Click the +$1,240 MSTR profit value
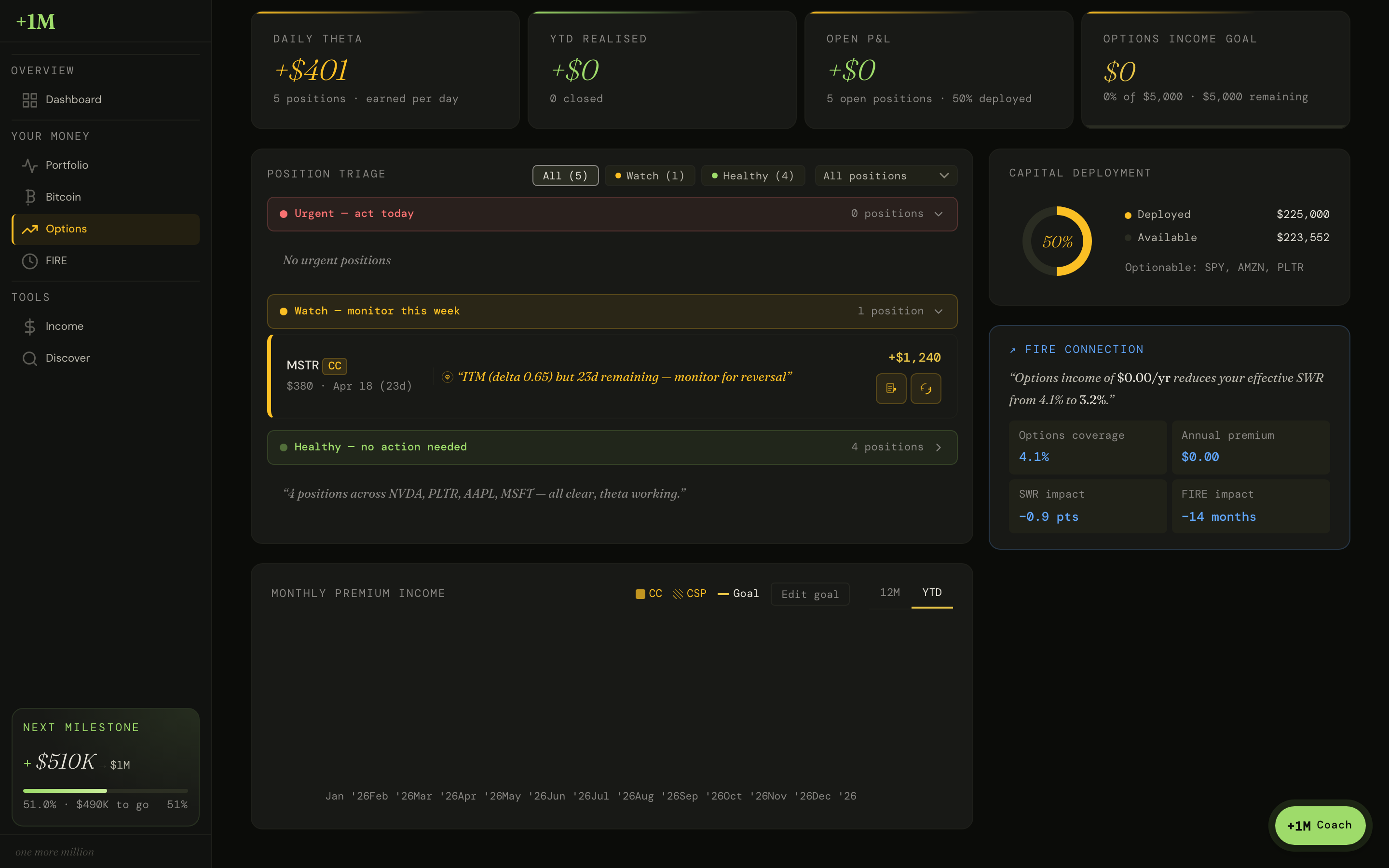This screenshot has height=868, width=1389. click(x=914, y=358)
